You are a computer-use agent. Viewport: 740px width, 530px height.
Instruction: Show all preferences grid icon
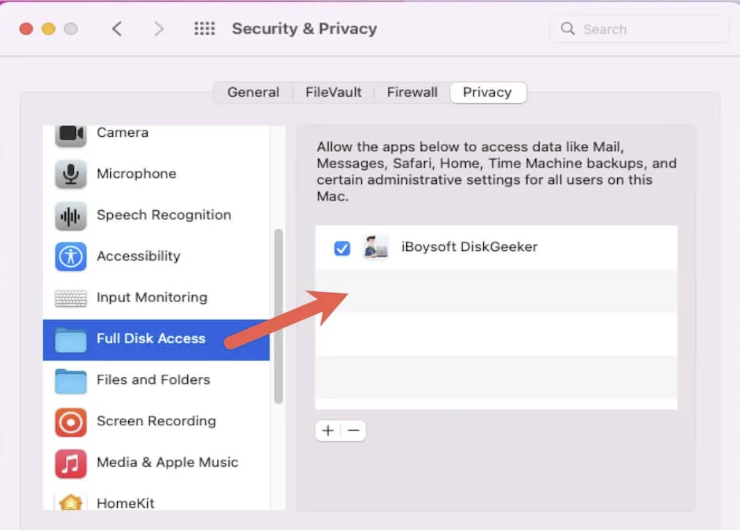(x=204, y=29)
